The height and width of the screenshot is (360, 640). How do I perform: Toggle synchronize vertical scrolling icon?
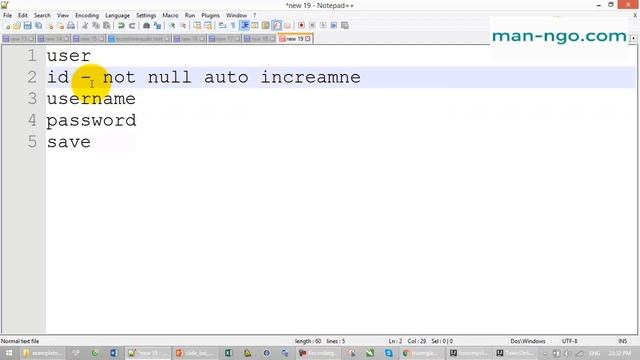point(197,26)
